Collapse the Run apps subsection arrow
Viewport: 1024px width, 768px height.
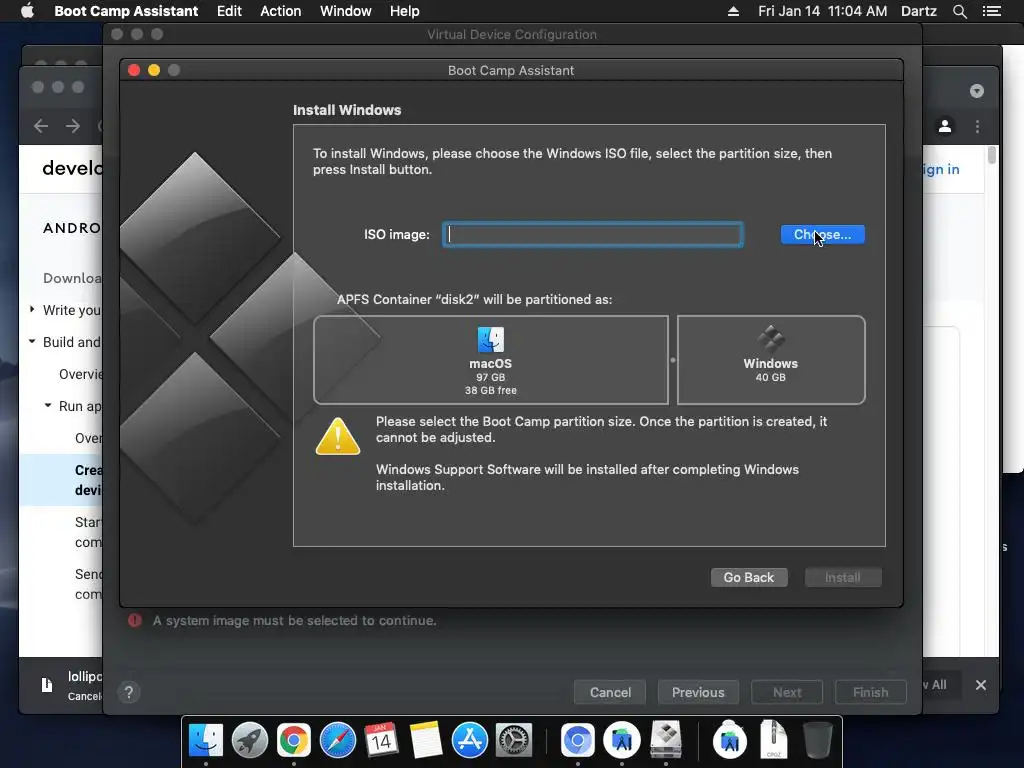[x=48, y=405]
